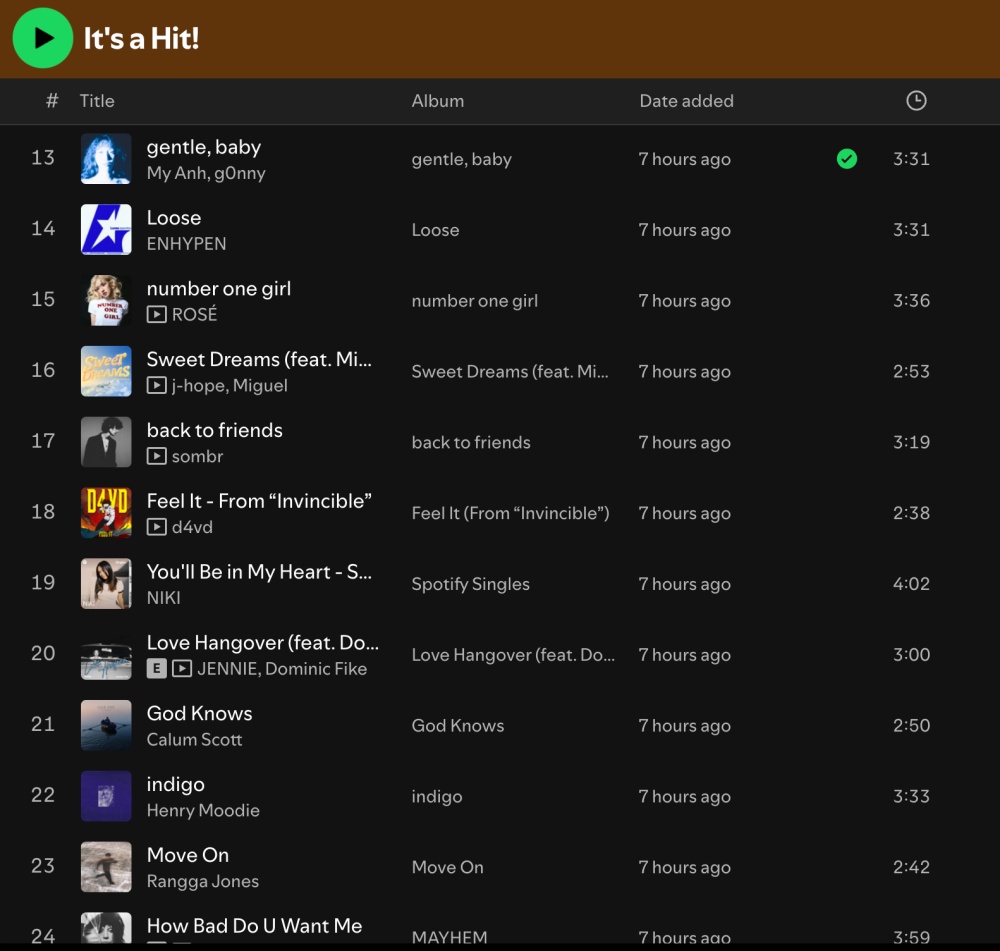Select the Love Hangover (feat. Do... track title
This screenshot has height=951, width=1000.
click(x=263, y=643)
